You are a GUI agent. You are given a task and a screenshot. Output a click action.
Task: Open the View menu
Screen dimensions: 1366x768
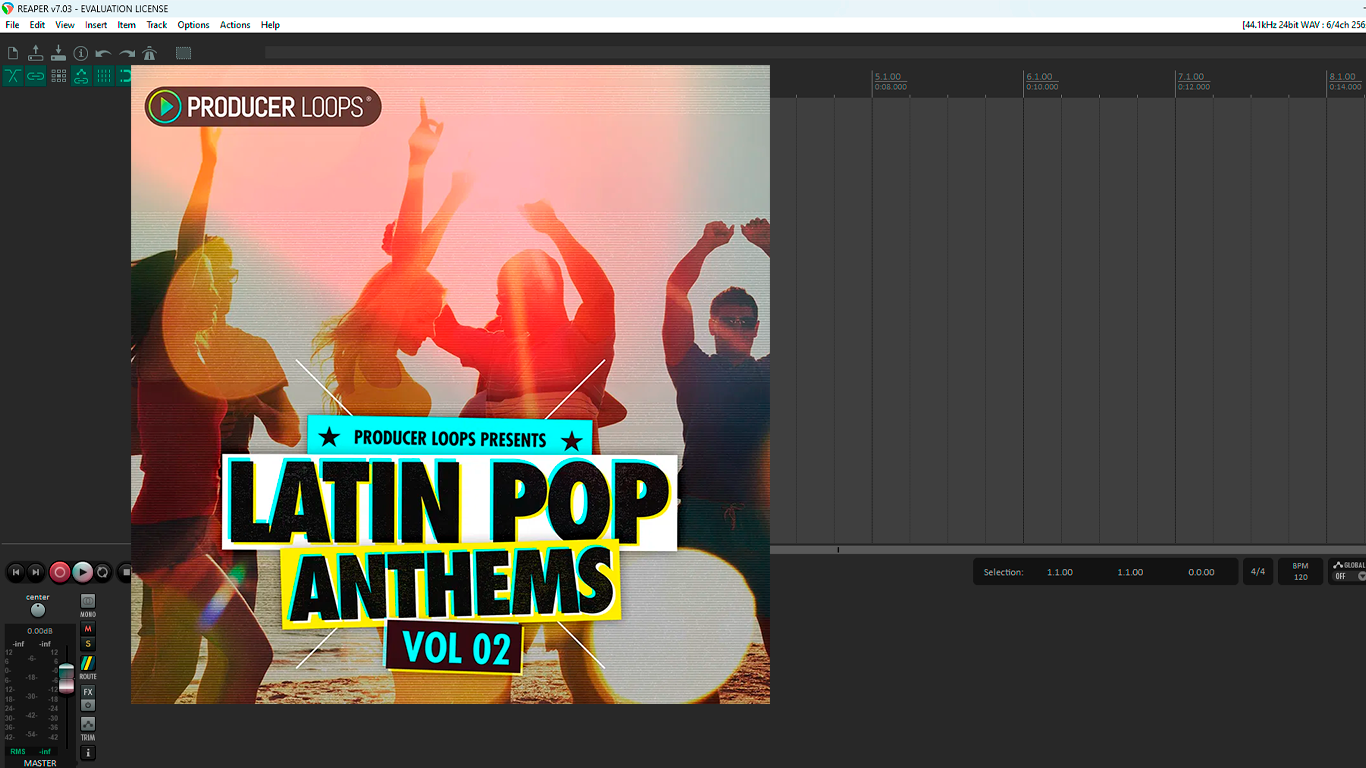click(65, 25)
